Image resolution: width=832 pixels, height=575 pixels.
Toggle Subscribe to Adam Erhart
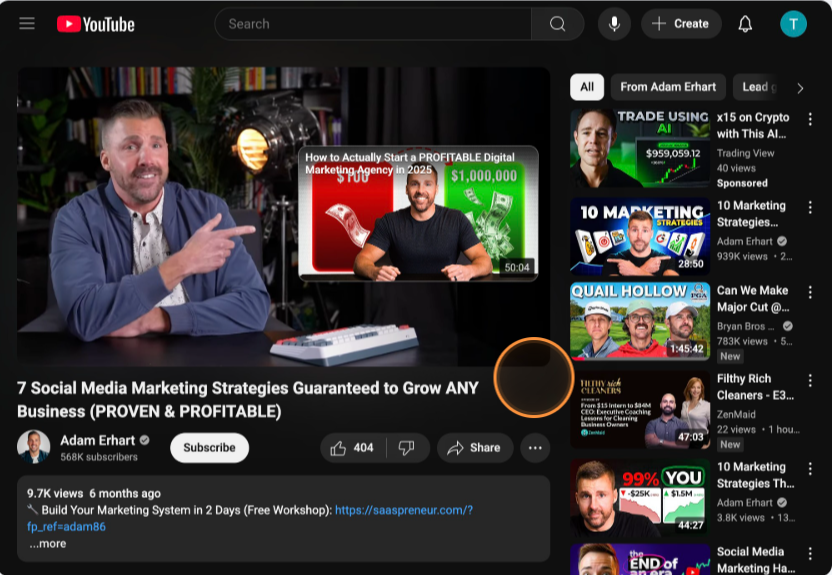209,448
